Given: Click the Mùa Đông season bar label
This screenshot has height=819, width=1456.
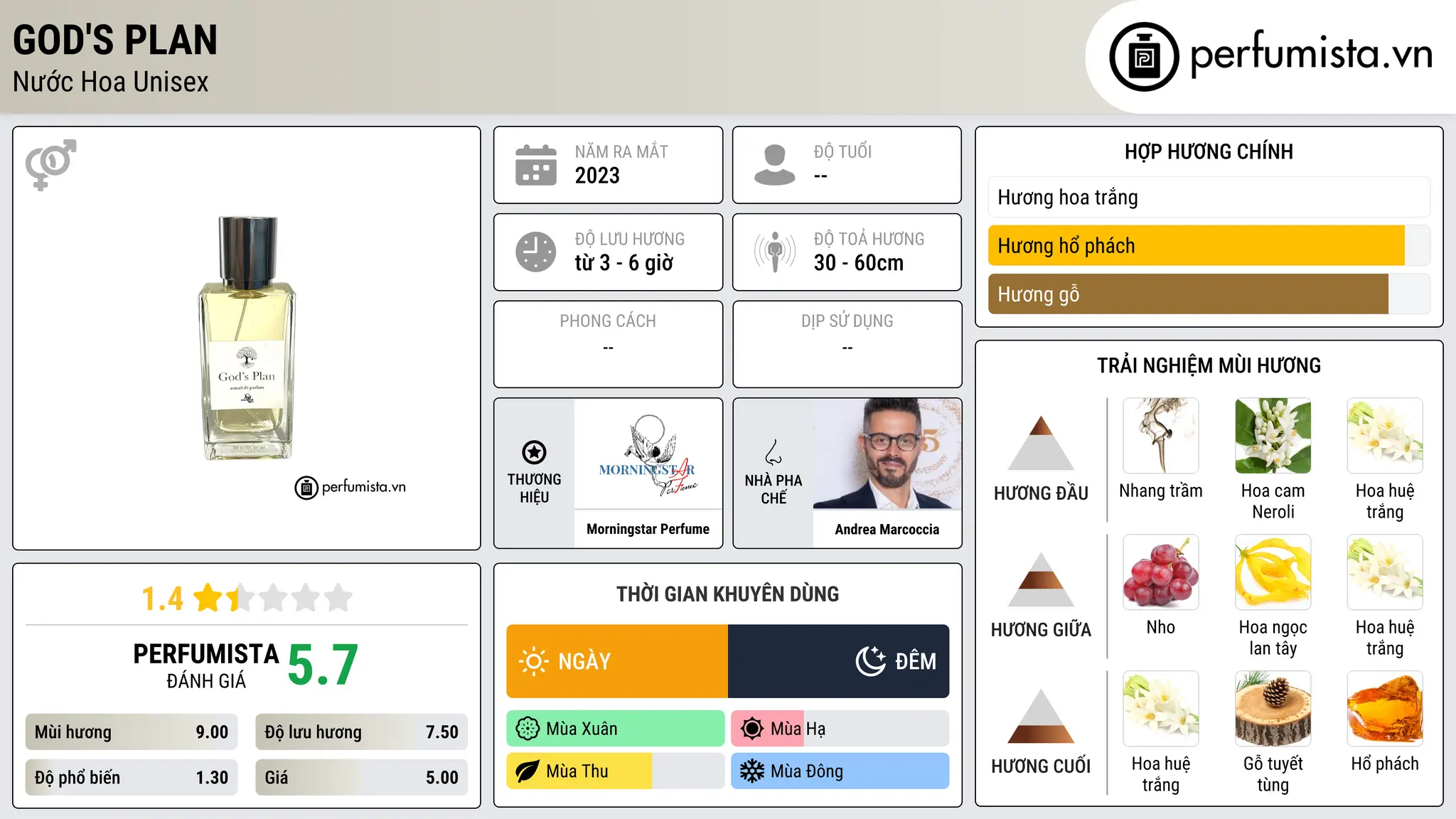Looking at the screenshot, I should [807, 771].
